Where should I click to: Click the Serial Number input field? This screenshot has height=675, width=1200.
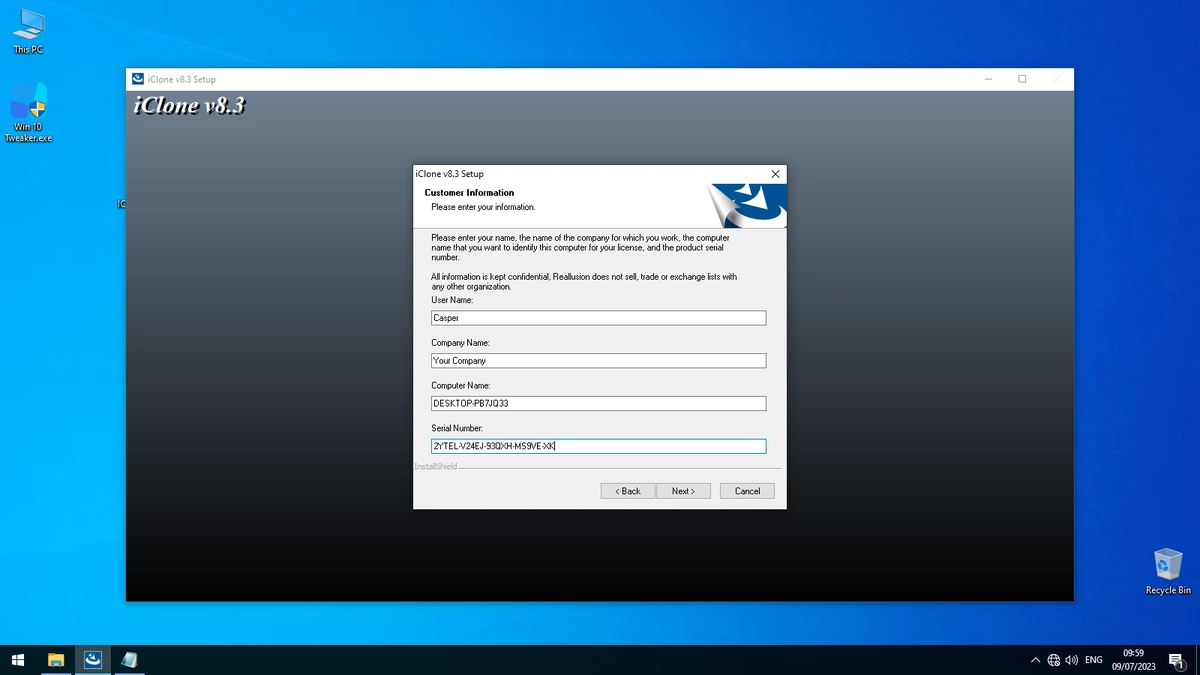(x=598, y=447)
